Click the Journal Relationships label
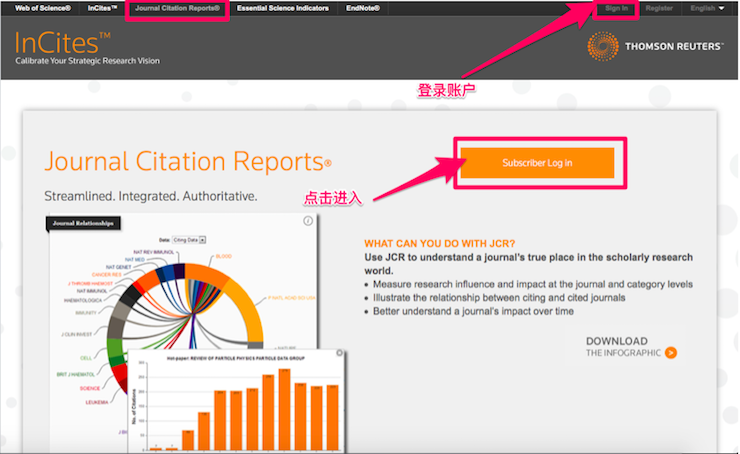 pyautogui.click(x=83, y=223)
